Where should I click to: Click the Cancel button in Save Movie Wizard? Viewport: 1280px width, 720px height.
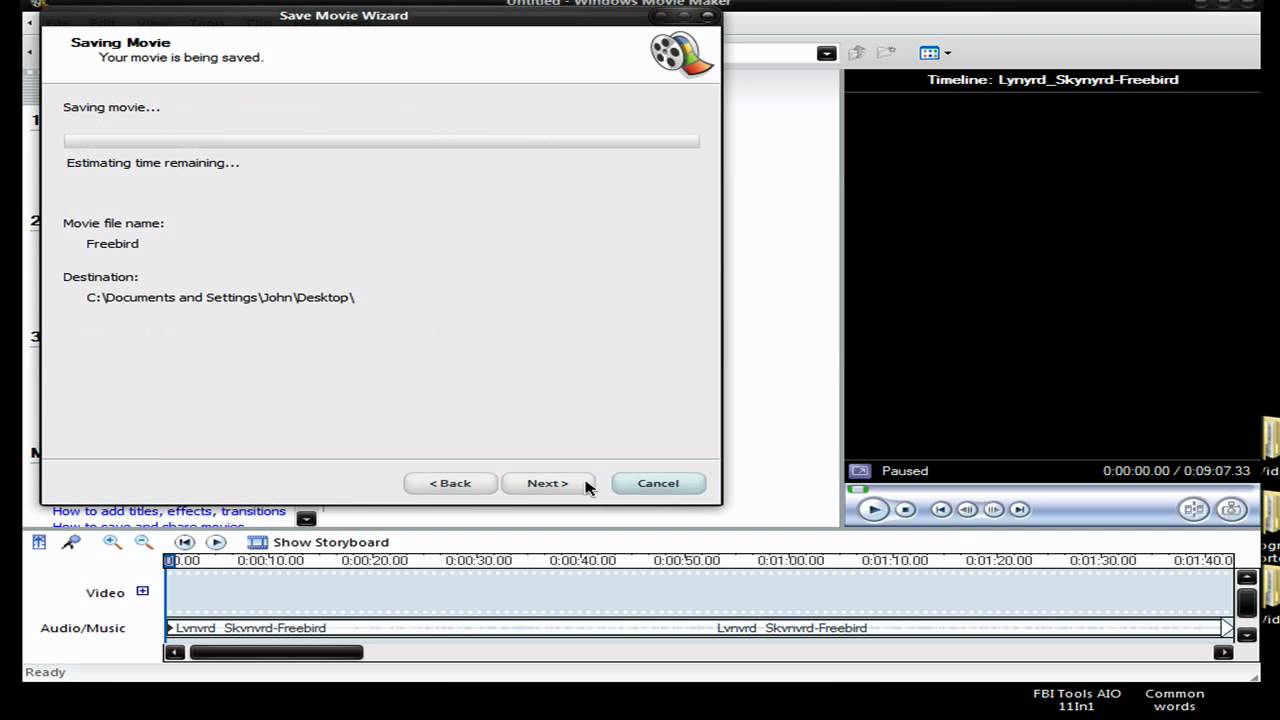[x=658, y=483]
